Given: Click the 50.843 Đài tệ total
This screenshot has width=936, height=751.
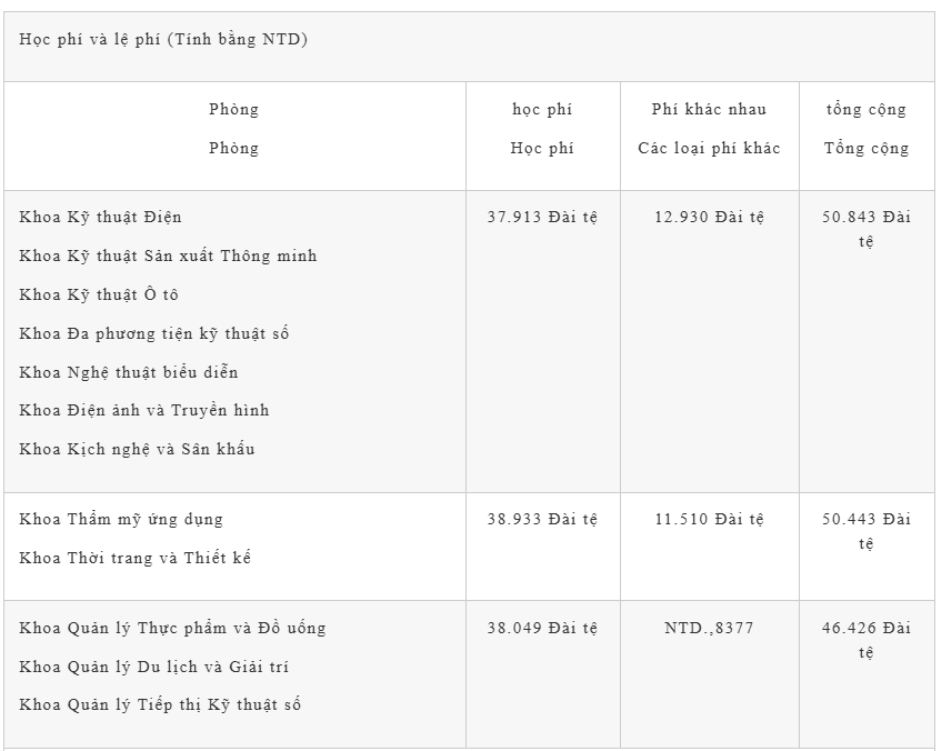Looking at the screenshot, I should click(866, 226).
